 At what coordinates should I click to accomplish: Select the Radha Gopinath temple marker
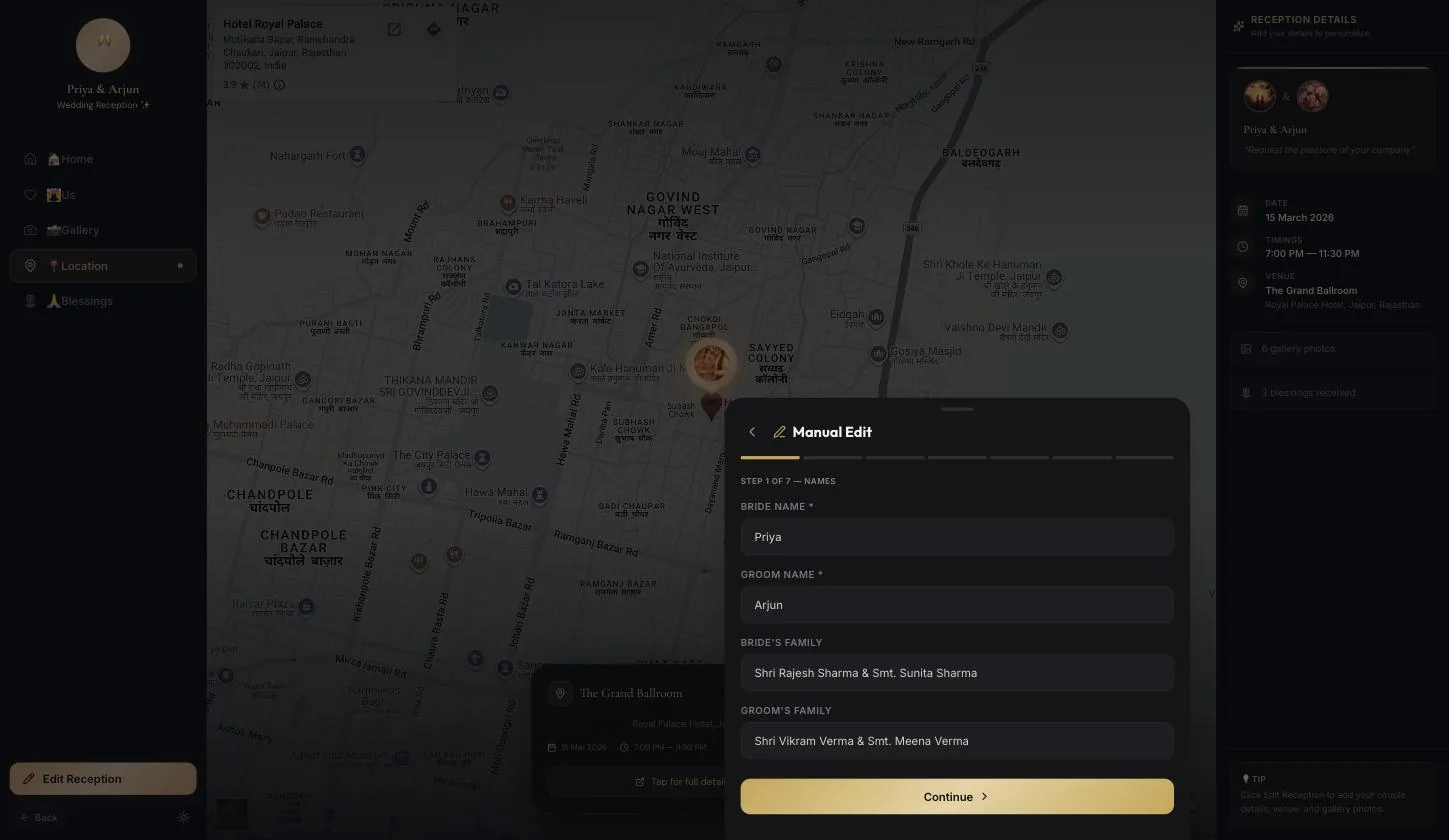[x=302, y=380]
